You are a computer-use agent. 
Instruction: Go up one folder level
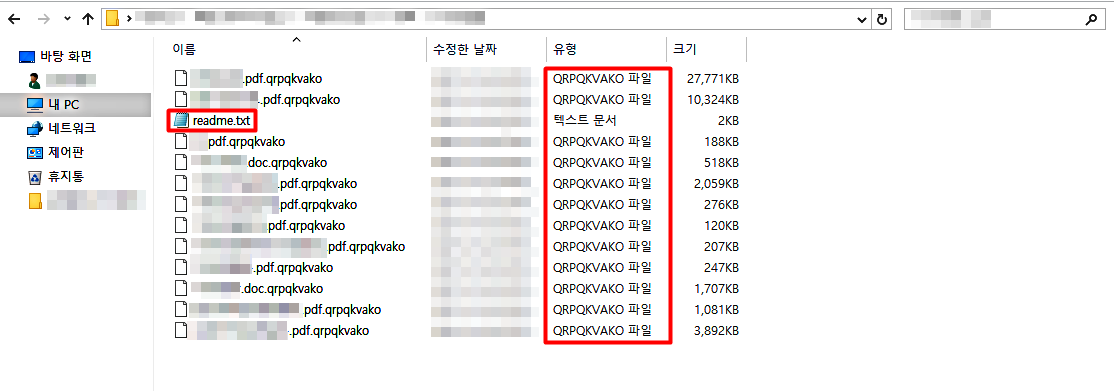pos(88,20)
